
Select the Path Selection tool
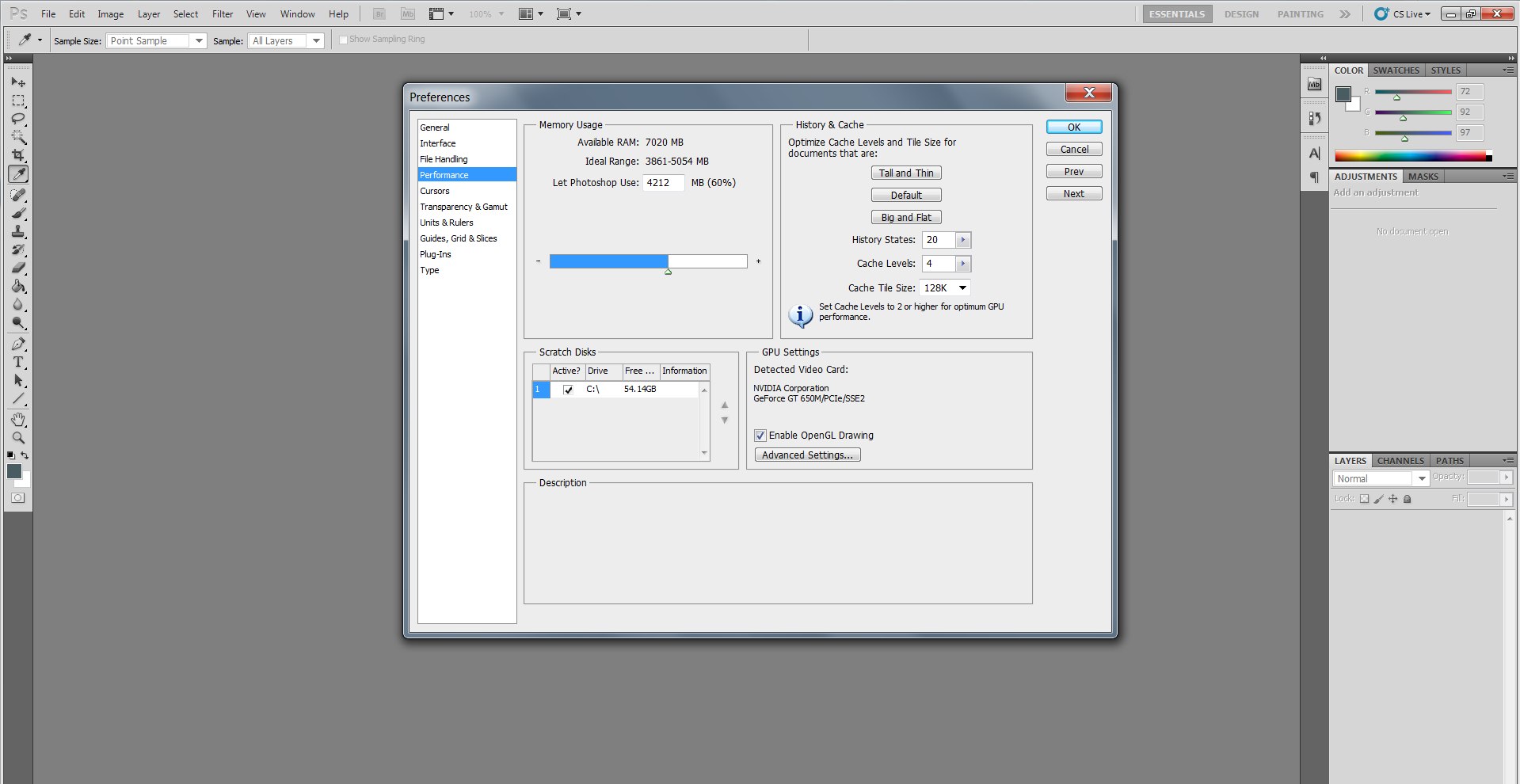click(x=18, y=380)
